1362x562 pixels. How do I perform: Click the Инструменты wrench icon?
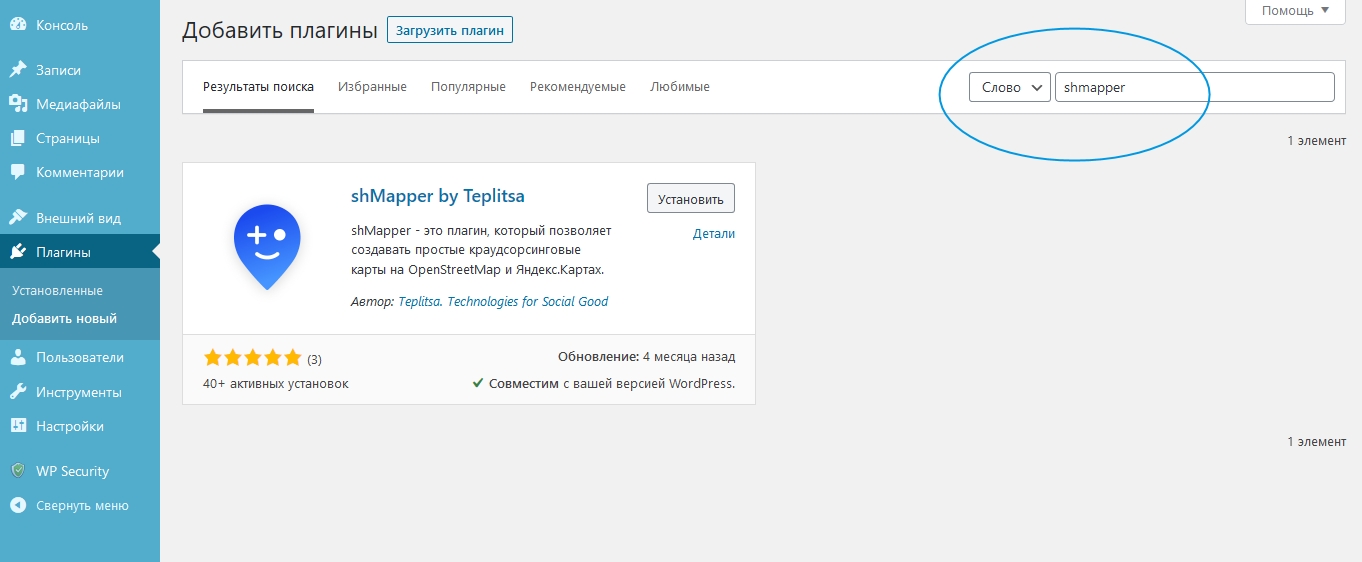click(18, 392)
